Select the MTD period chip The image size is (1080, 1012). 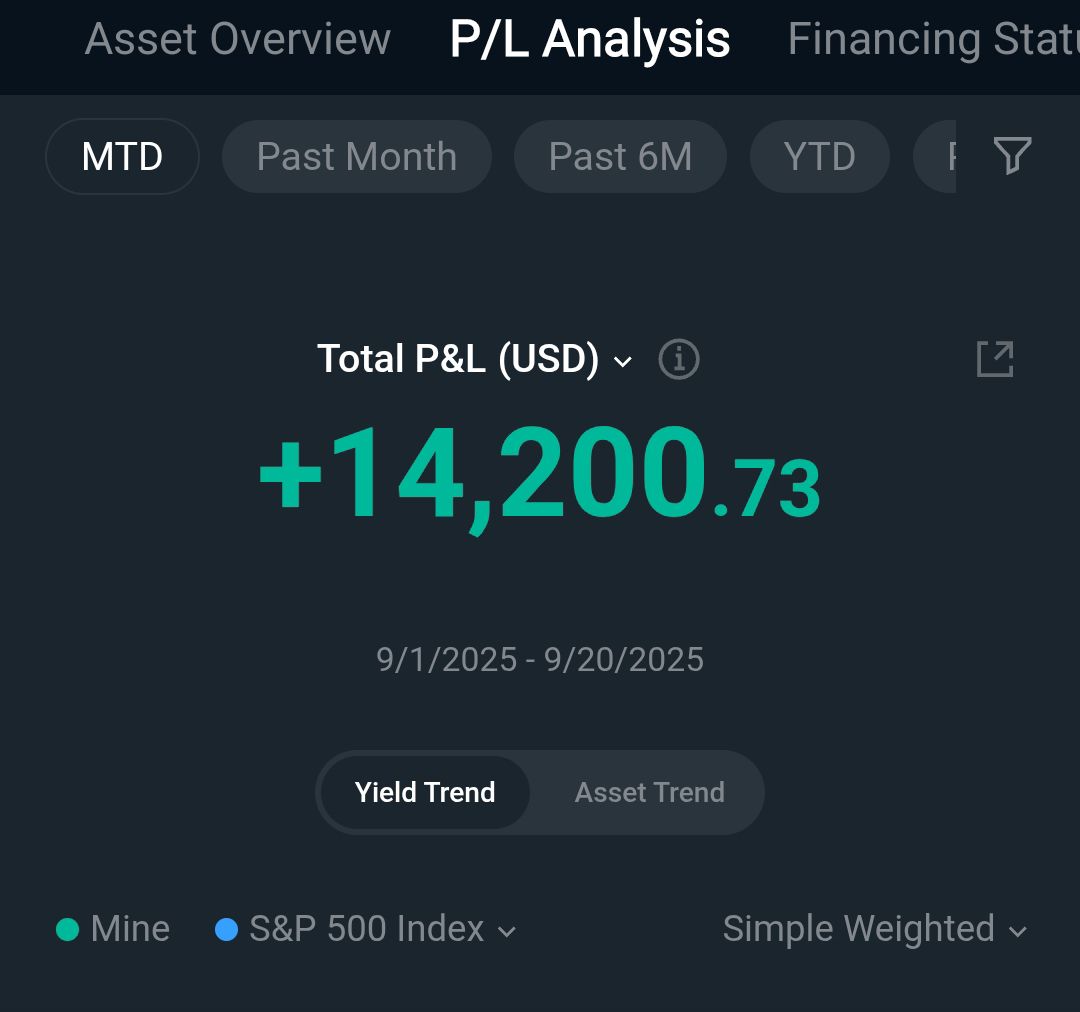(122, 157)
